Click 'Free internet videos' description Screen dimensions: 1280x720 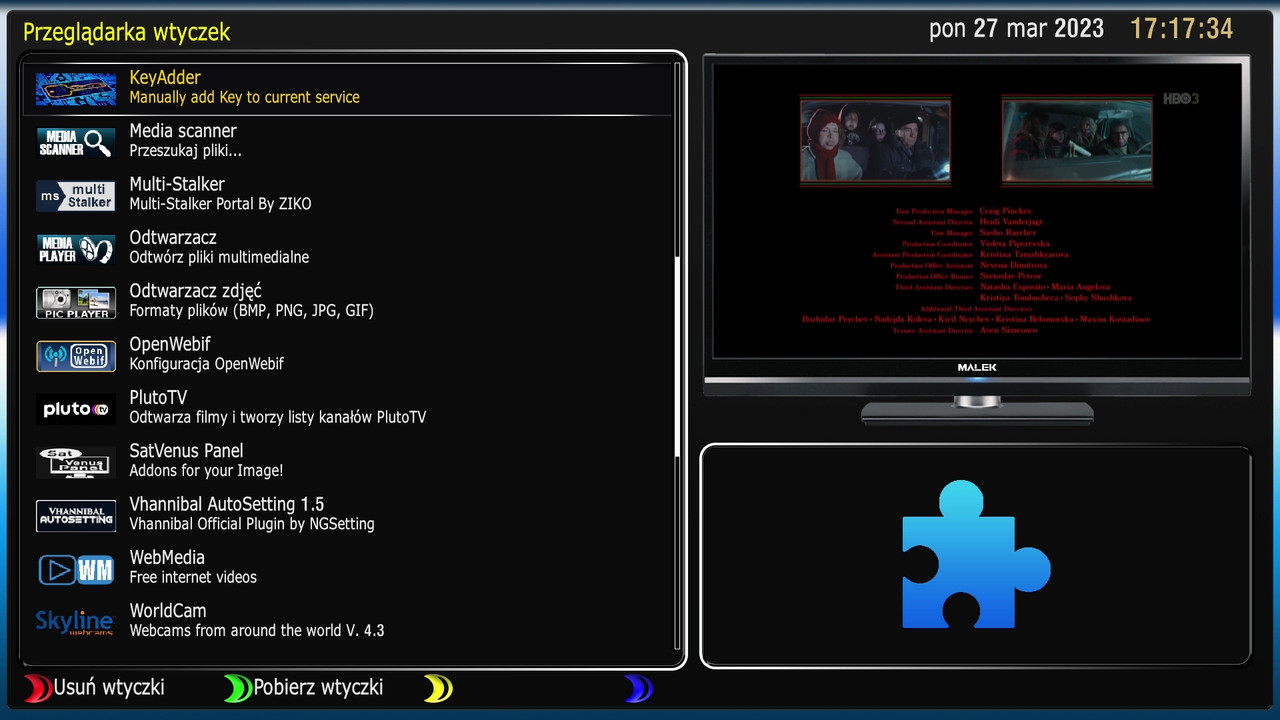(193, 577)
